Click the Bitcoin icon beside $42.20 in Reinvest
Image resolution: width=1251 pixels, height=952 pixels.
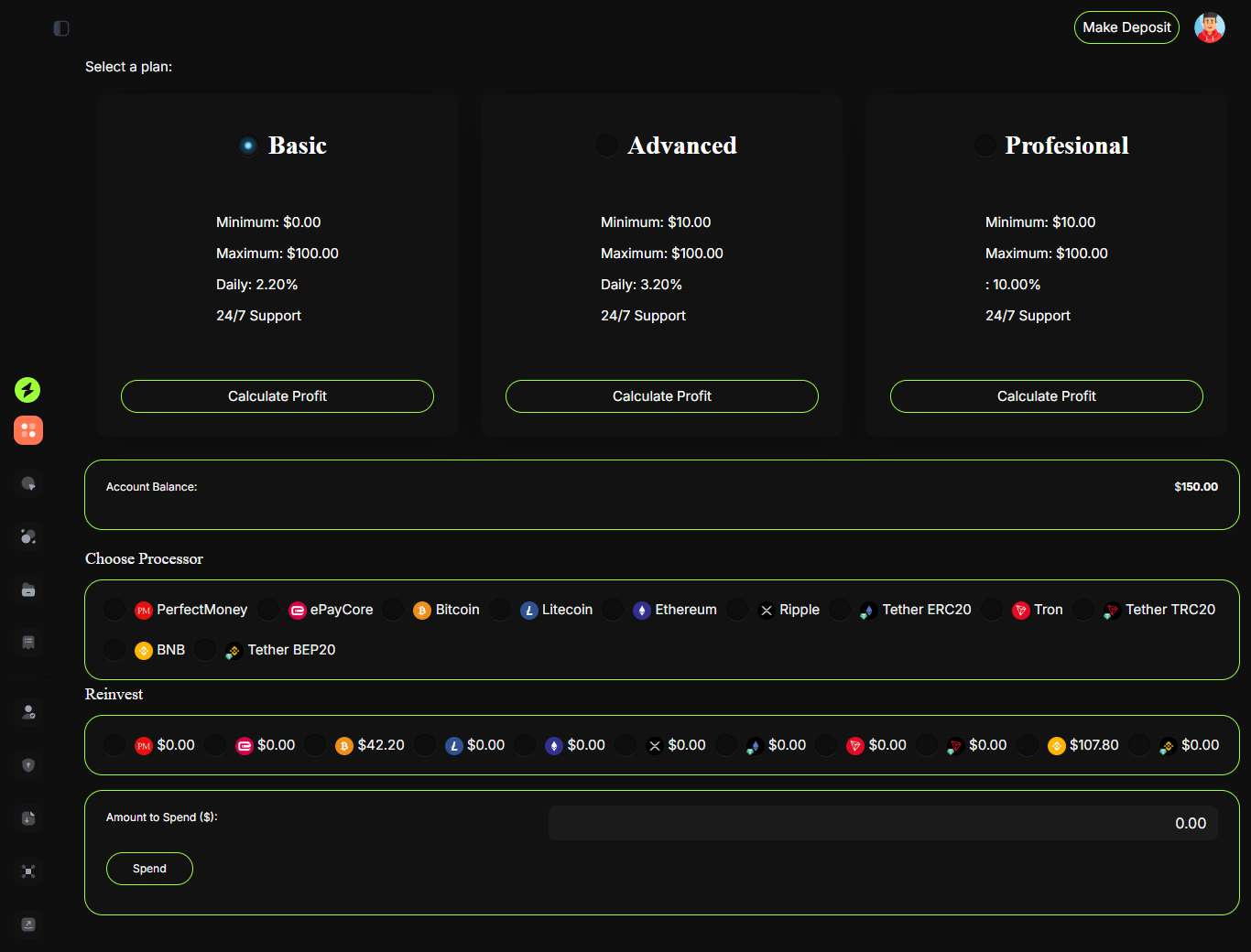pos(344,746)
